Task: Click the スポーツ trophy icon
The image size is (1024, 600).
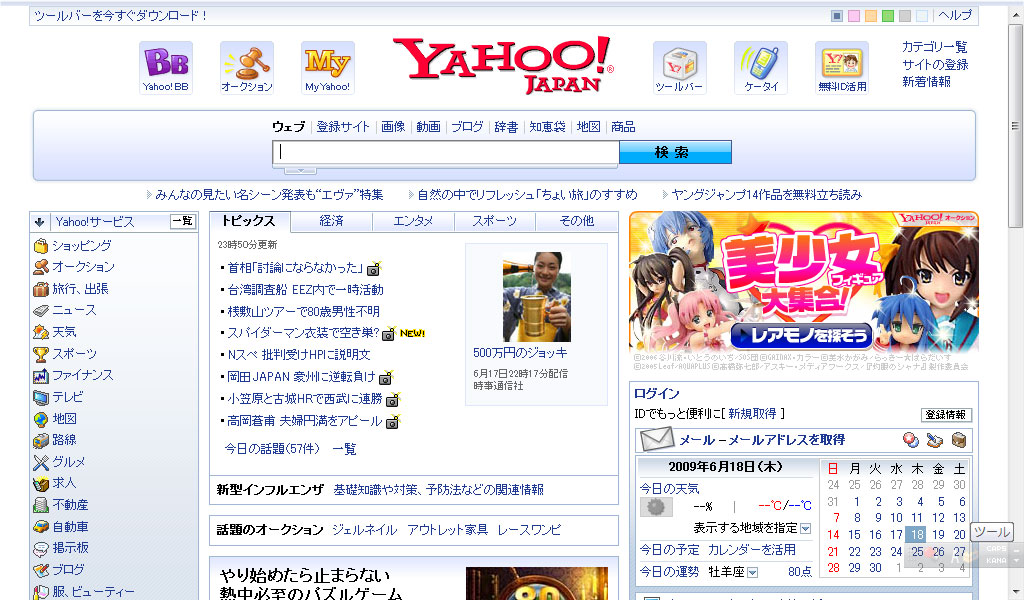Action: (41, 354)
